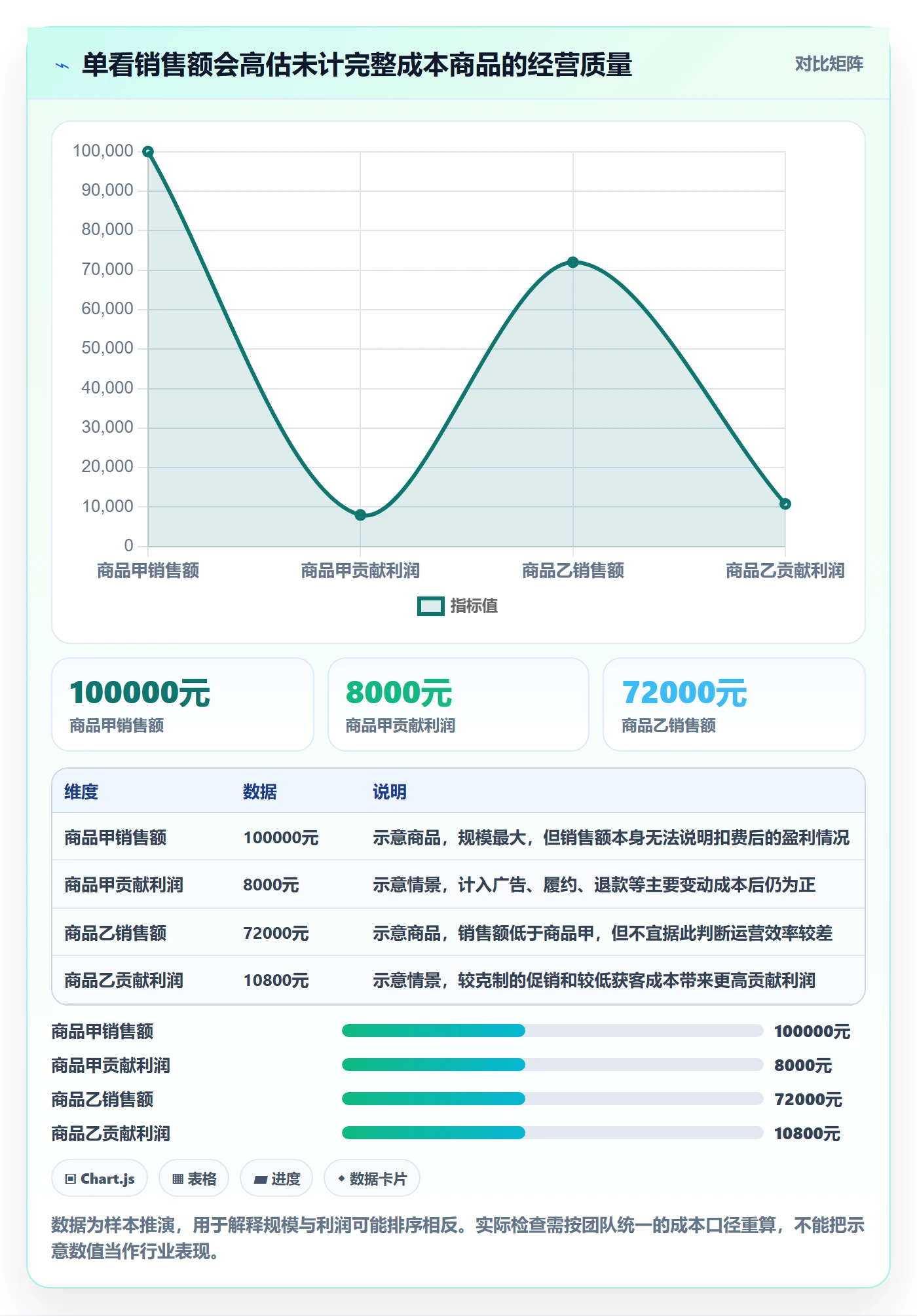This screenshot has height=1316, width=917.
Task: Click the title 单看销售额会高估未计完整成本商品的经营质量
Action: [x=357, y=65]
